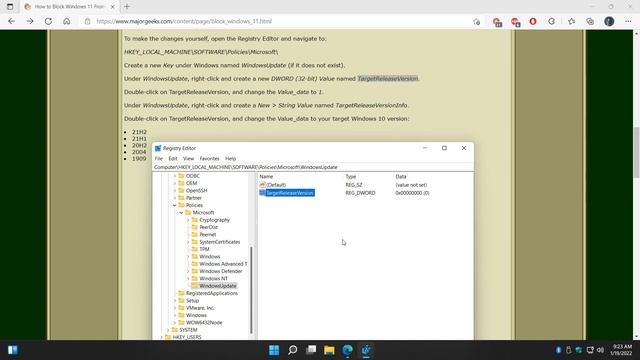Open the red Opera extension icon
Viewport: 640px width, 360px height.
(x=533, y=21)
